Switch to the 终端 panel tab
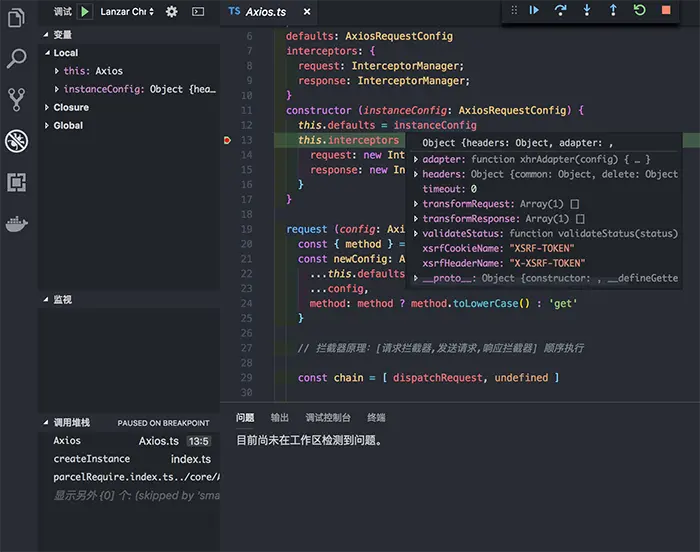This screenshot has width=700, height=552. point(376,417)
